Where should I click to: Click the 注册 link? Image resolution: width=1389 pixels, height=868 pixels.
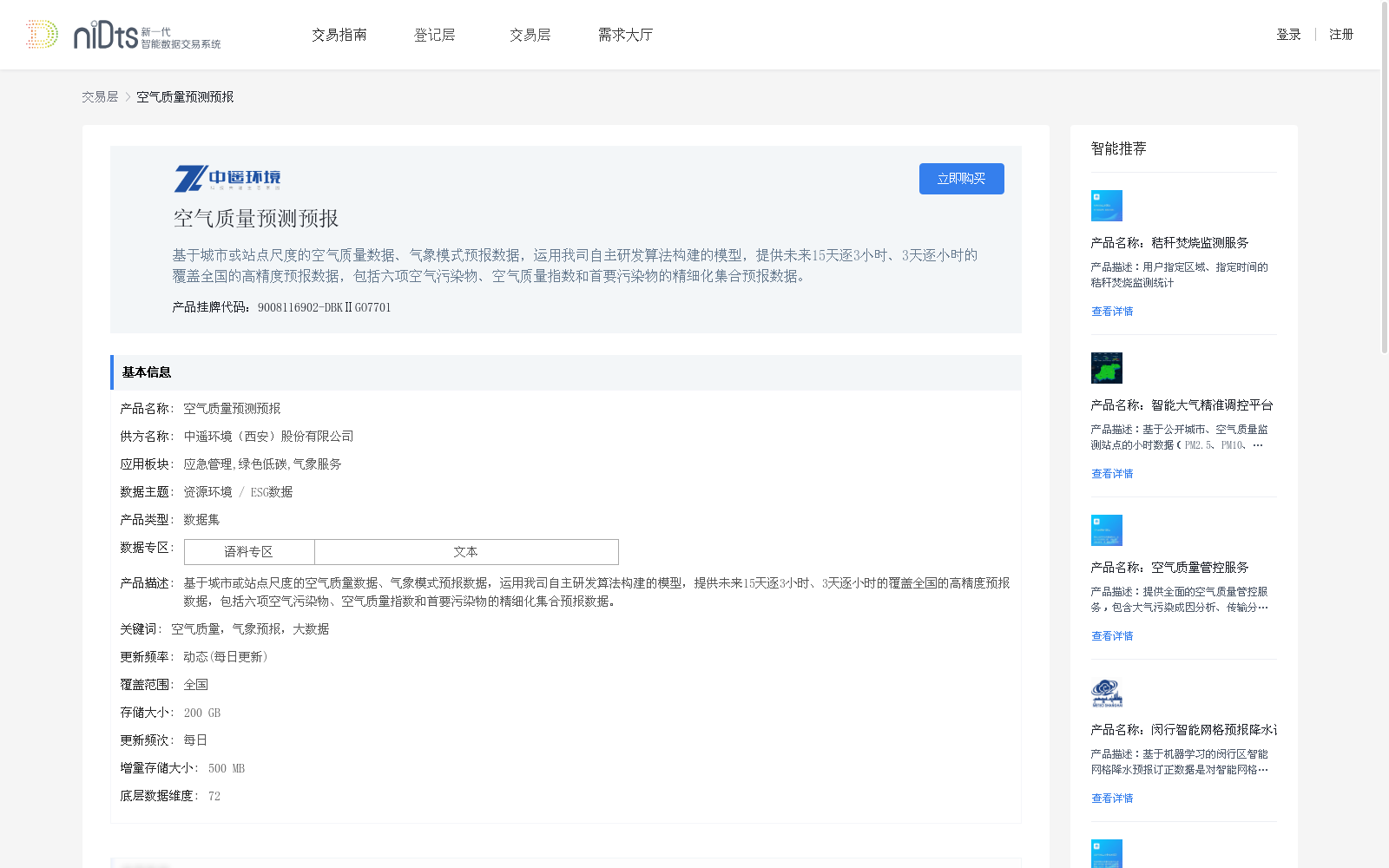click(1341, 35)
